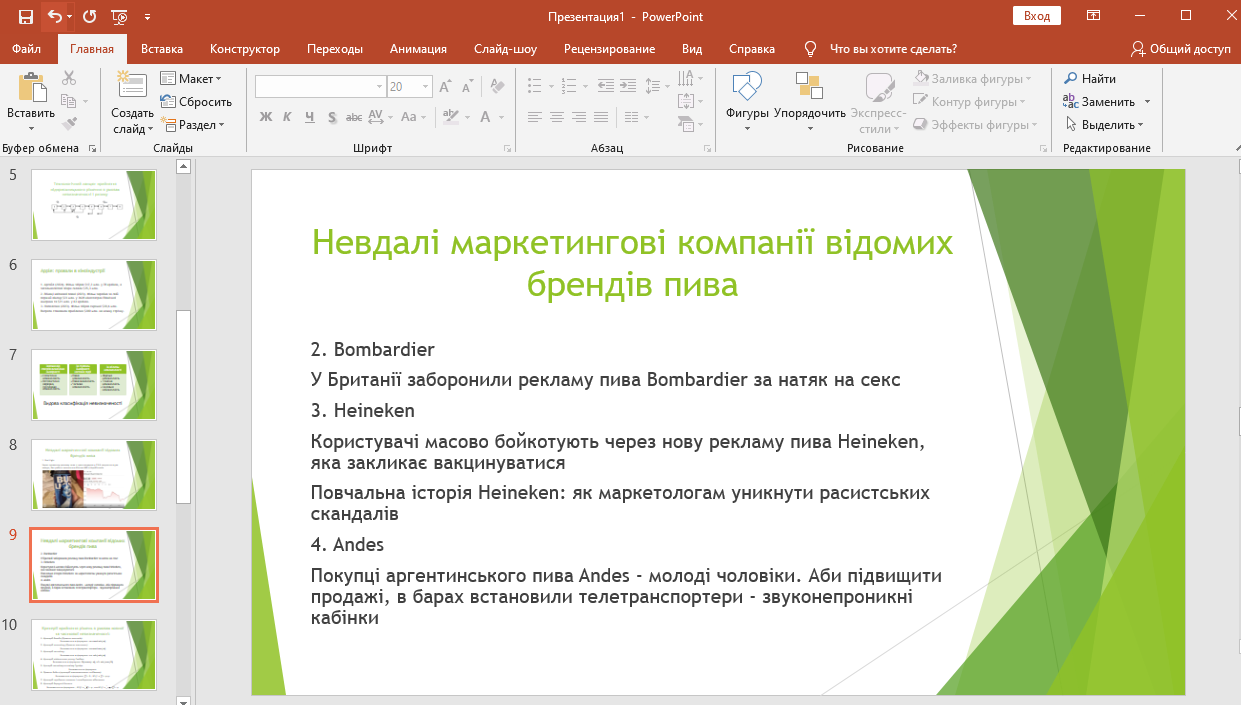Click the Найти find button
1241x705 pixels.
(x=1090, y=78)
